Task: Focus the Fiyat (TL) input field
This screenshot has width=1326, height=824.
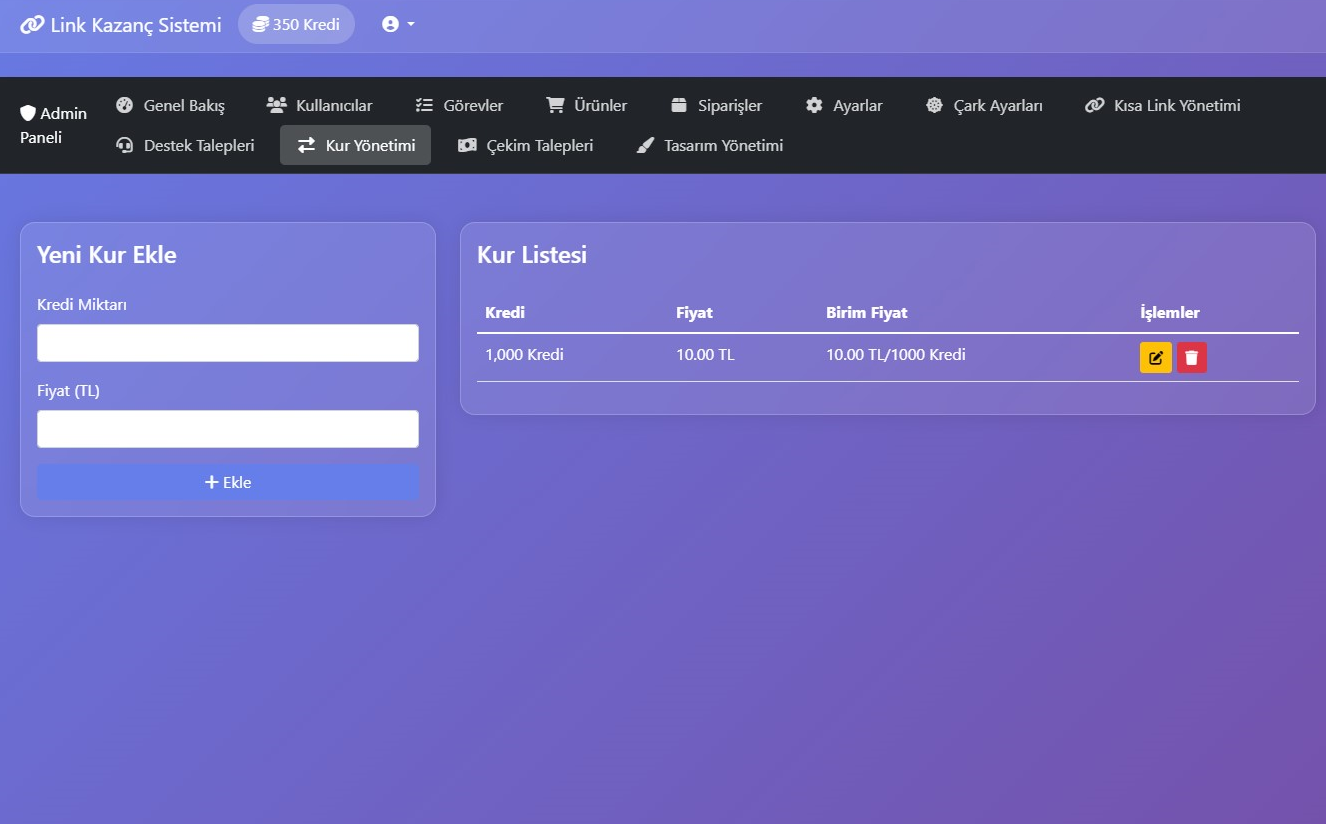Action: [228, 429]
